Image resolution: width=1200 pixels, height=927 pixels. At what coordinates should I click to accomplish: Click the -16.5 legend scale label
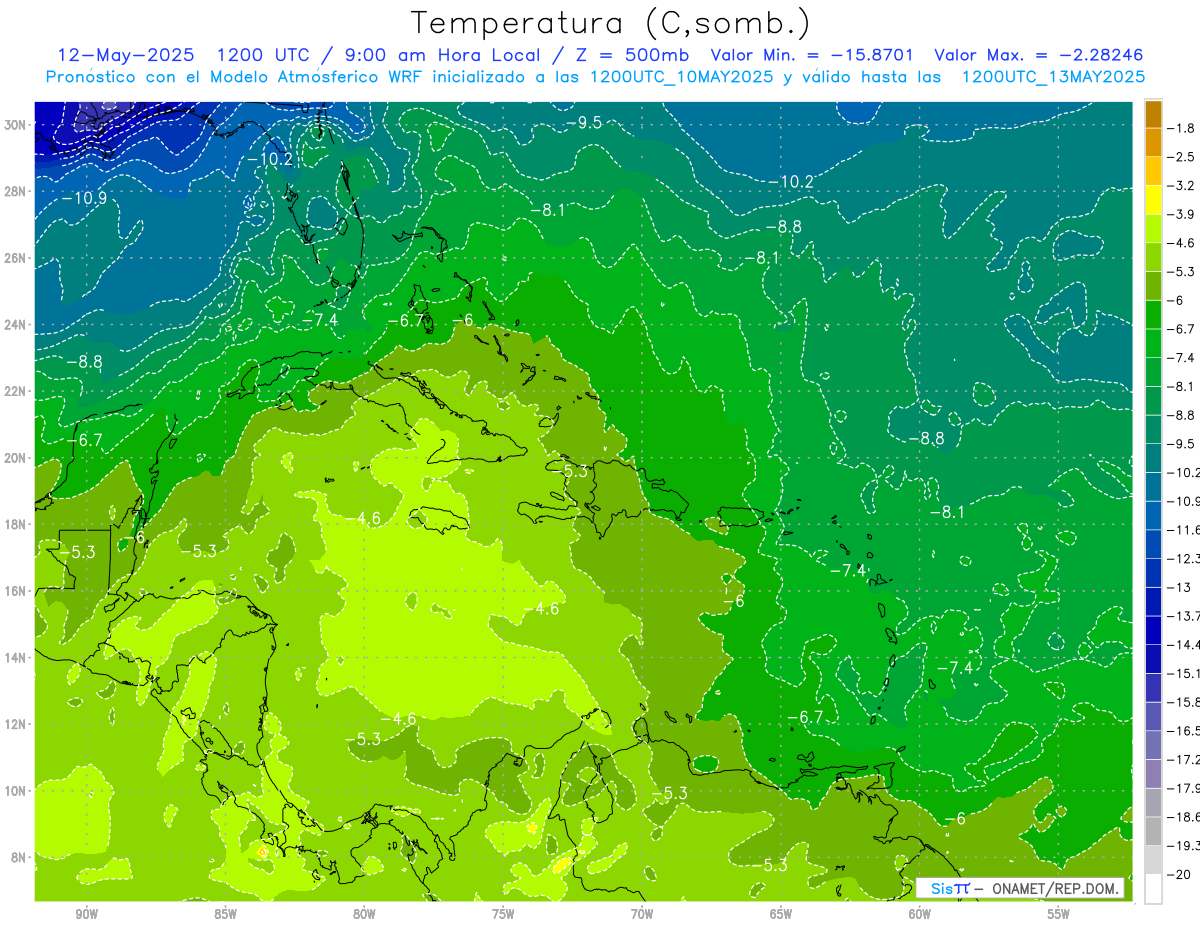1185,731
